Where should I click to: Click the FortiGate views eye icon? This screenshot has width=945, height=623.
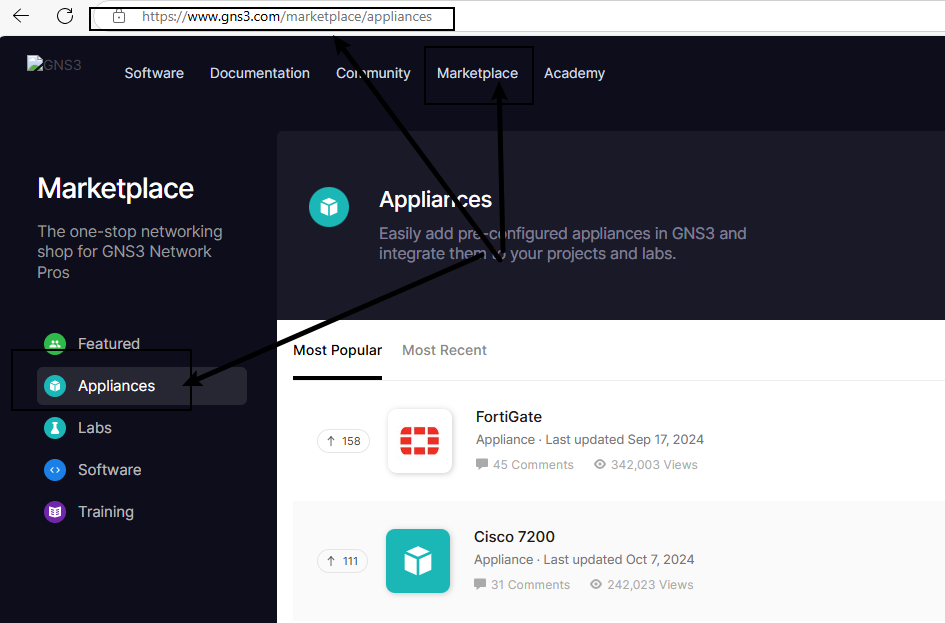click(600, 464)
